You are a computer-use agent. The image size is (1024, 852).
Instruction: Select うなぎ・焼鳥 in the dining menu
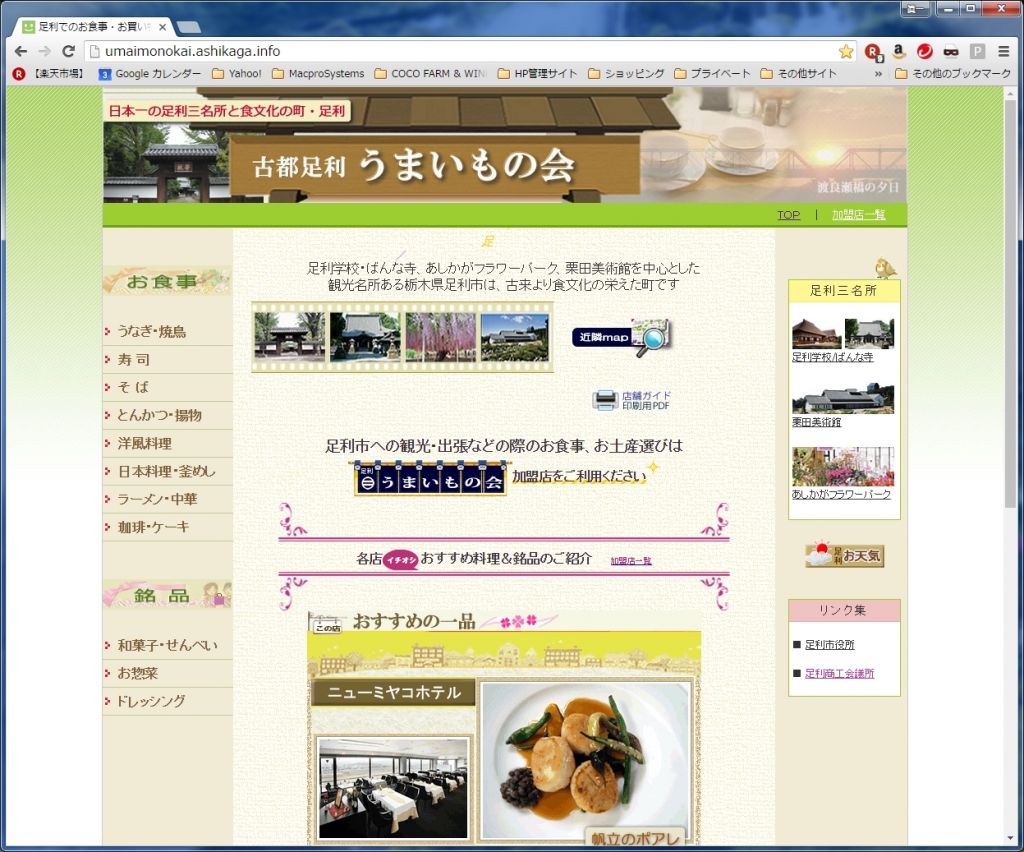(151, 331)
